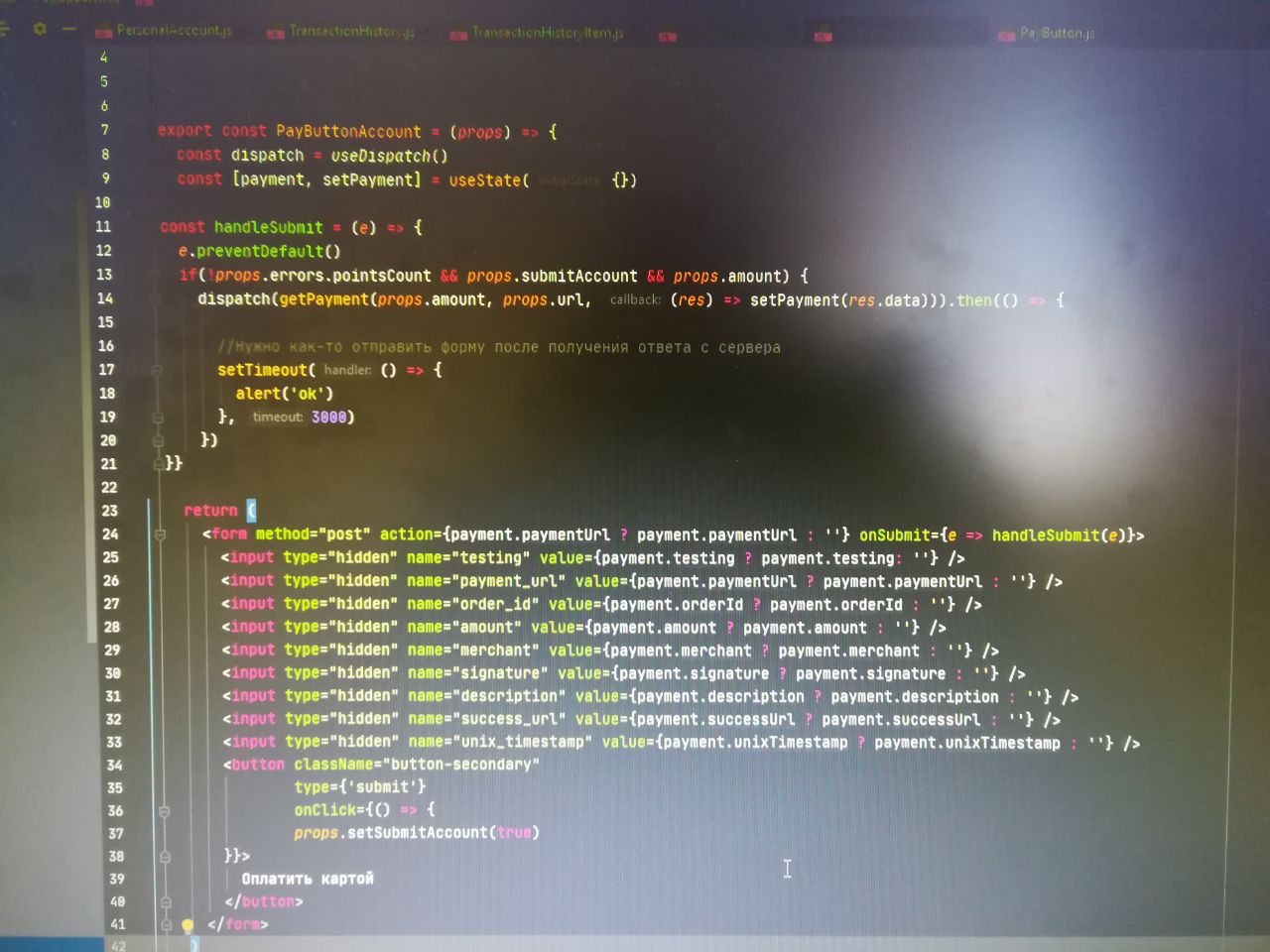Image resolution: width=1270 pixels, height=952 pixels.
Task: Click type={'submit'} on line 35
Action: pos(360,787)
